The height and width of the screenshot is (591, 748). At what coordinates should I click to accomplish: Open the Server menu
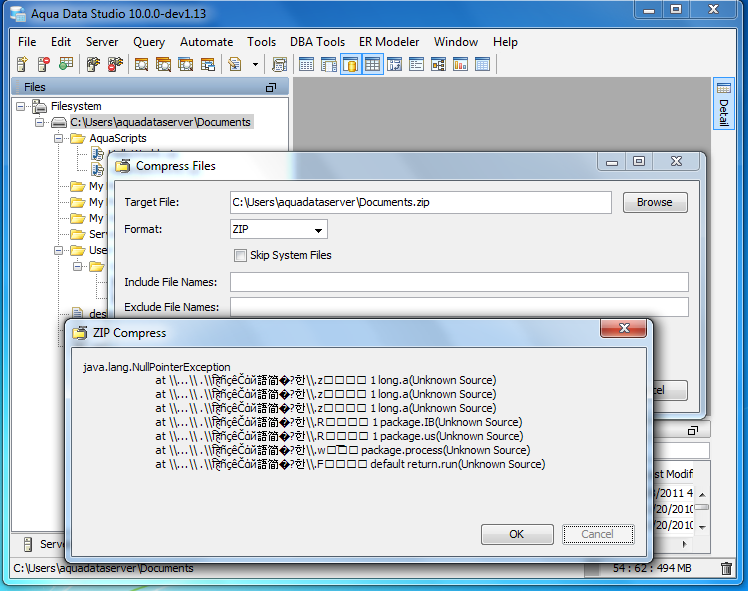click(x=102, y=42)
